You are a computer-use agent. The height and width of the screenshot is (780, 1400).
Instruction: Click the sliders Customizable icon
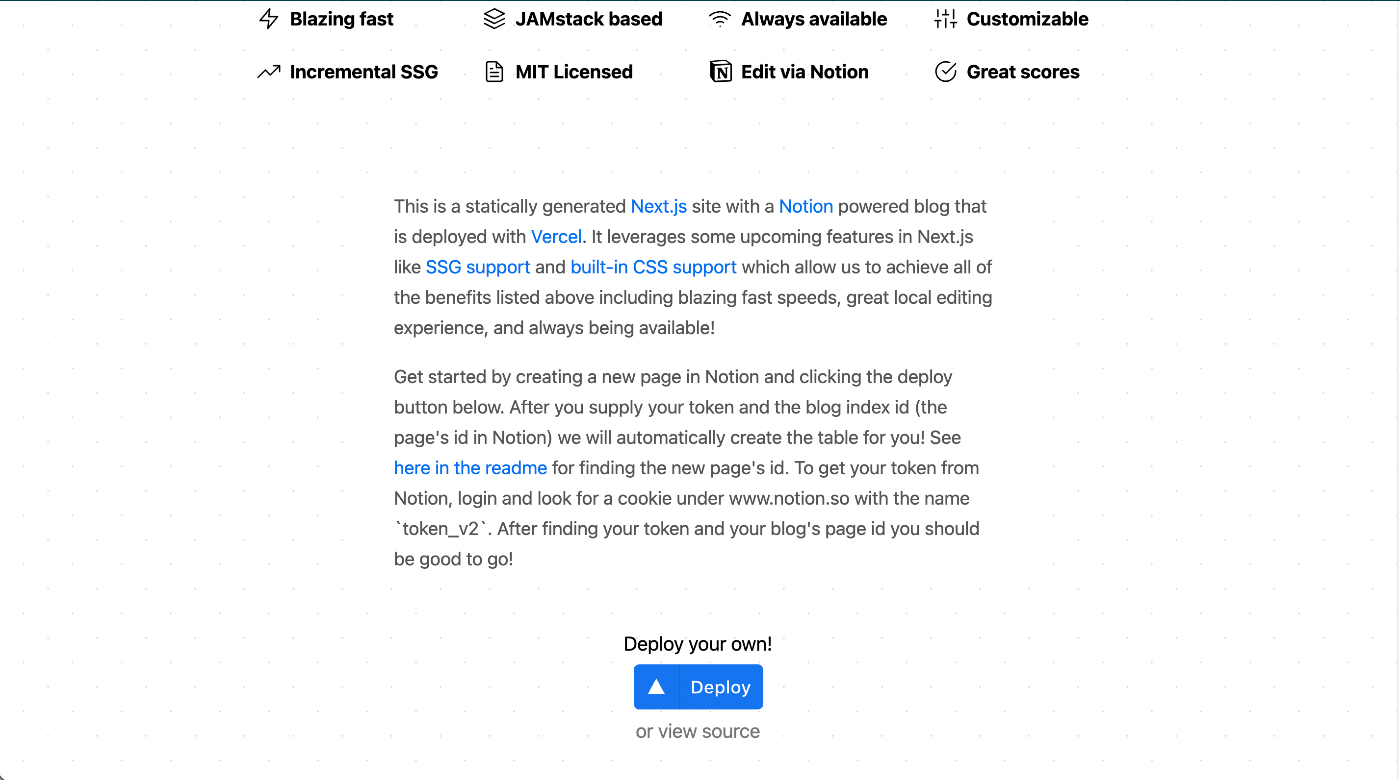[x=945, y=19]
